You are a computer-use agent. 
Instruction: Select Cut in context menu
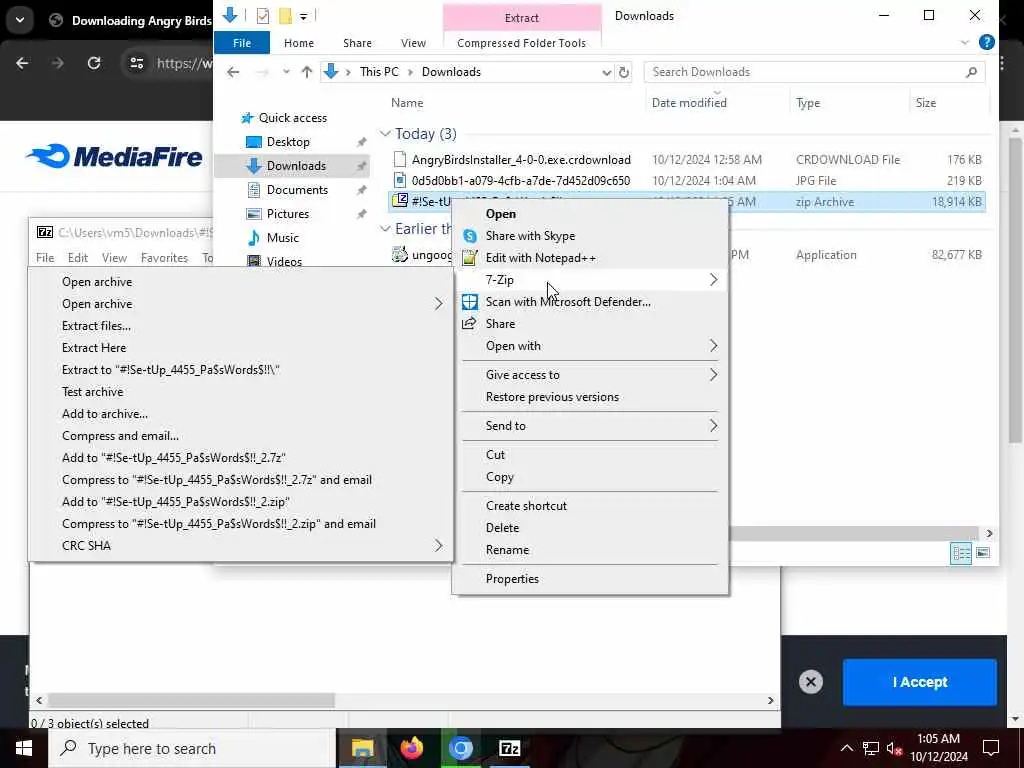pyautogui.click(x=495, y=455)
